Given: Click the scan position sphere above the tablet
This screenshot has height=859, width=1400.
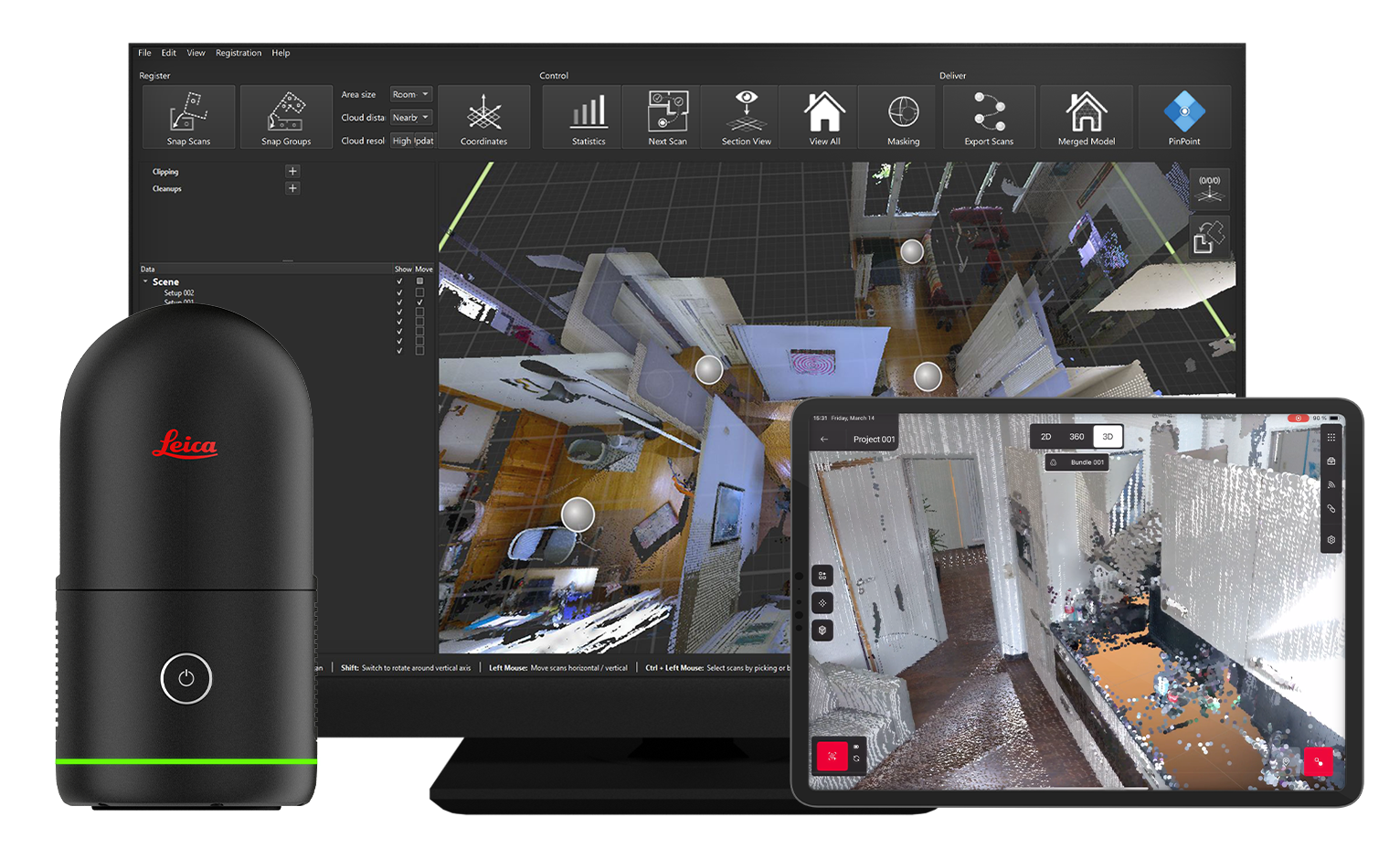Looking at the screenshot, I should click(928, 376).
